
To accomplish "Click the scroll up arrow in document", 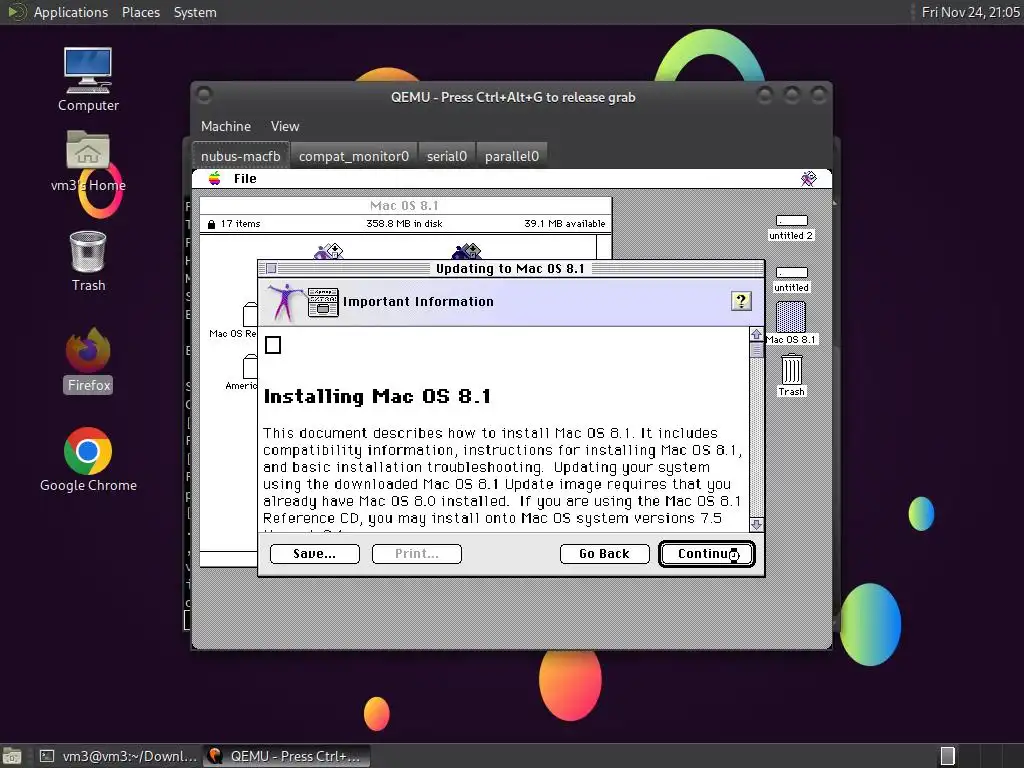I will 756,334.
